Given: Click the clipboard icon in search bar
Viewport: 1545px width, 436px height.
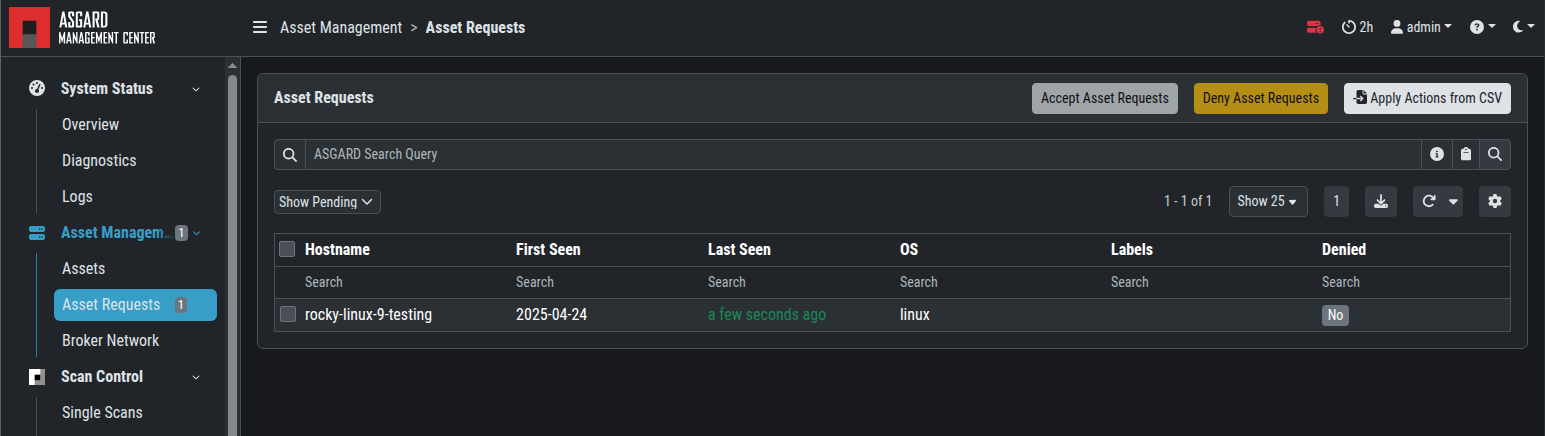Looking at the screenshot, I should pyautogui.click(x=1466, y=154).
